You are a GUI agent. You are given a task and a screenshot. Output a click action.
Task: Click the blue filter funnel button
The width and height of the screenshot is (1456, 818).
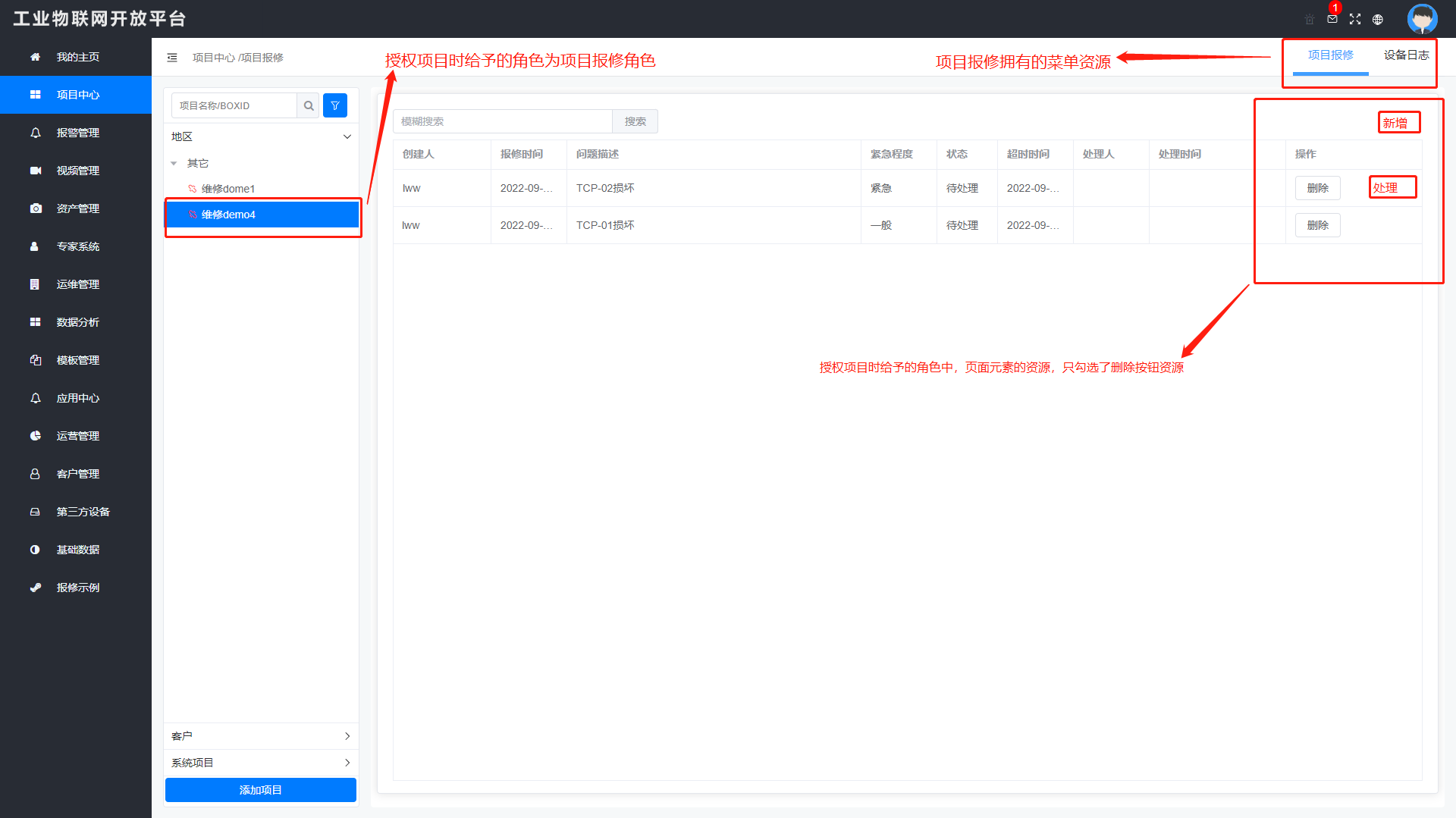pyautogui.click(x=335, y=105)
